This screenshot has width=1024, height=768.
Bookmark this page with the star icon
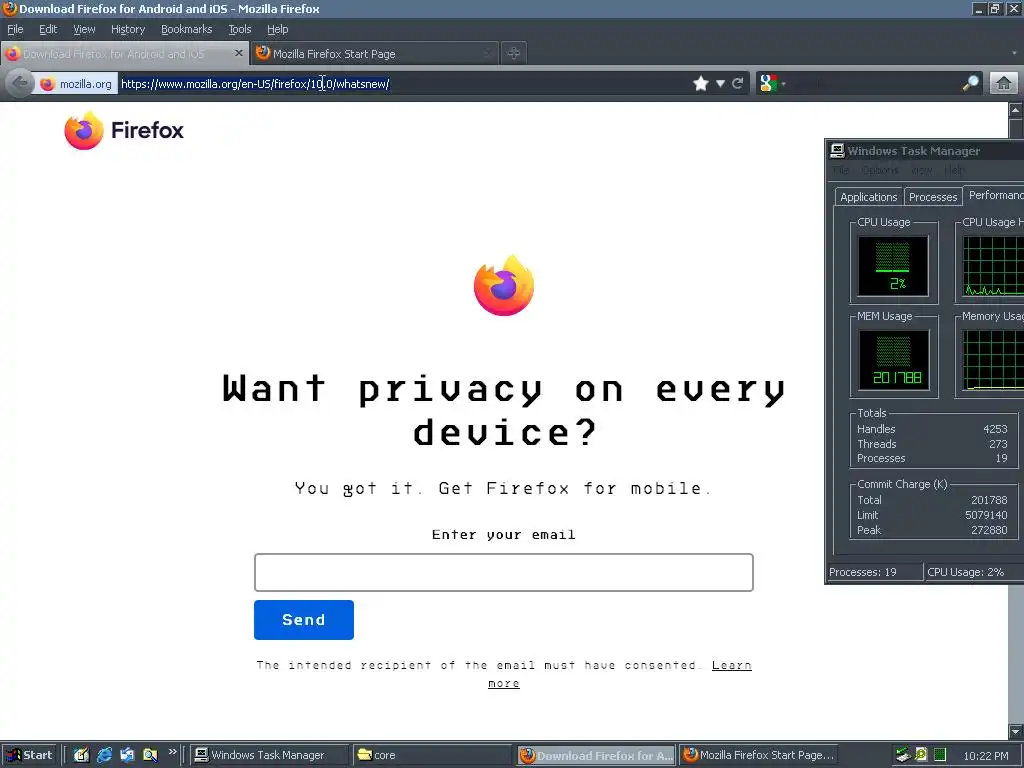point(701,84)
